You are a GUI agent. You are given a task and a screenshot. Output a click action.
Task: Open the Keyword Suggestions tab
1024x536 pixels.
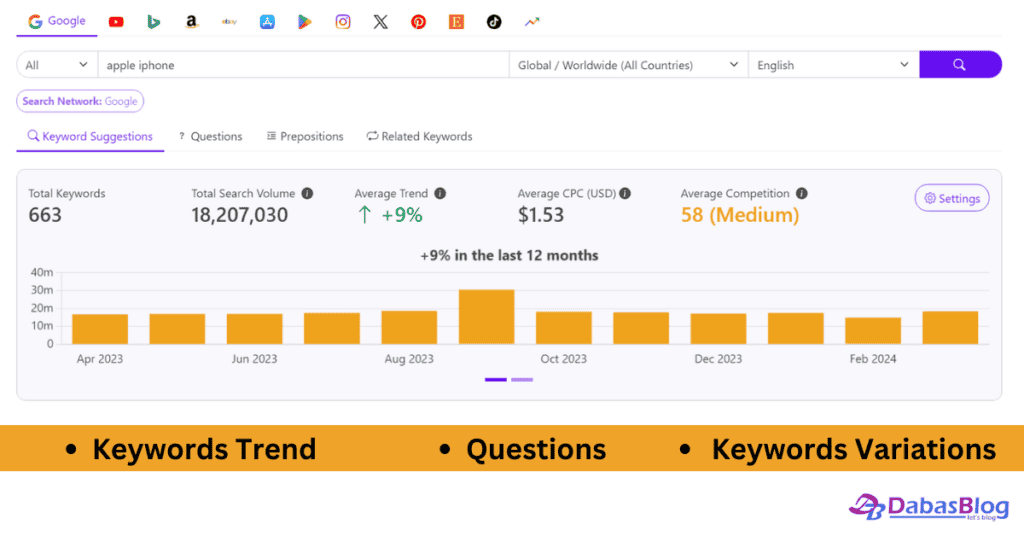pos(90,136)
